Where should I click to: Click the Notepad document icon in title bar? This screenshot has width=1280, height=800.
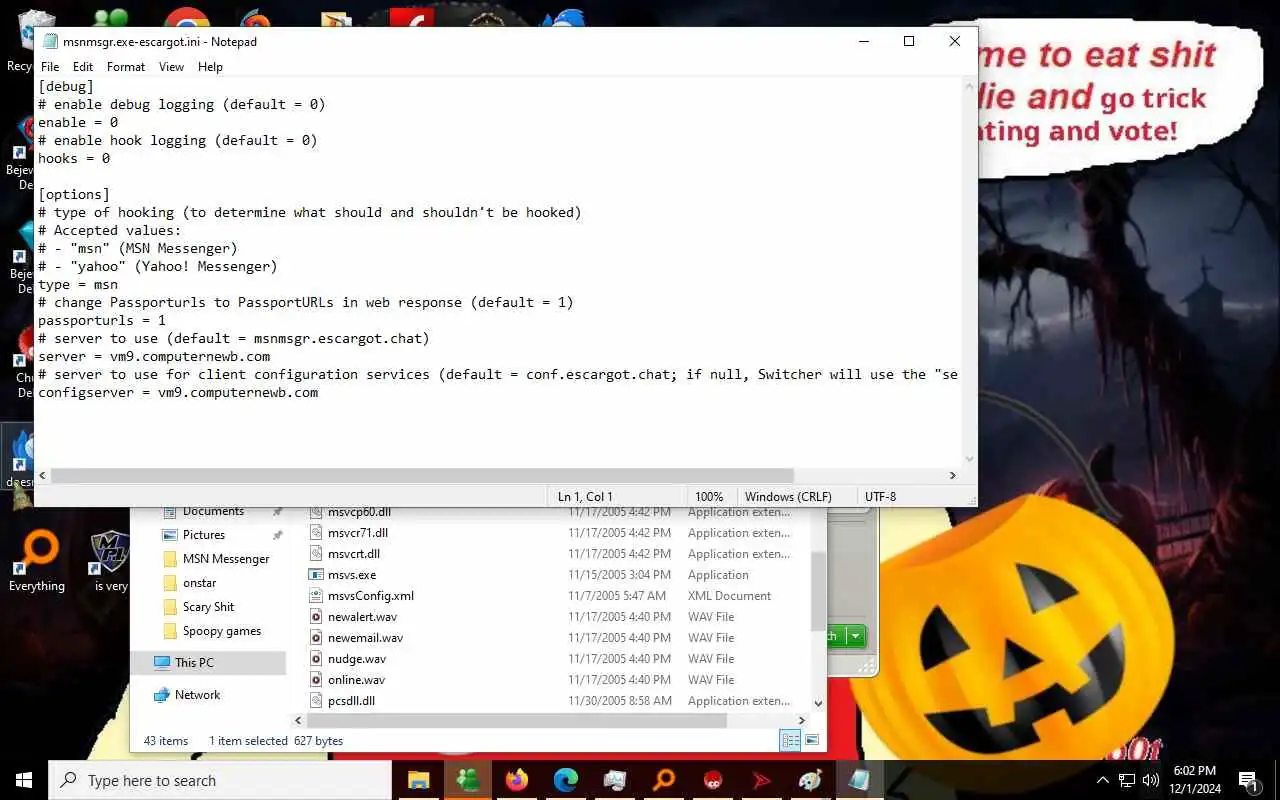[48, 41]
